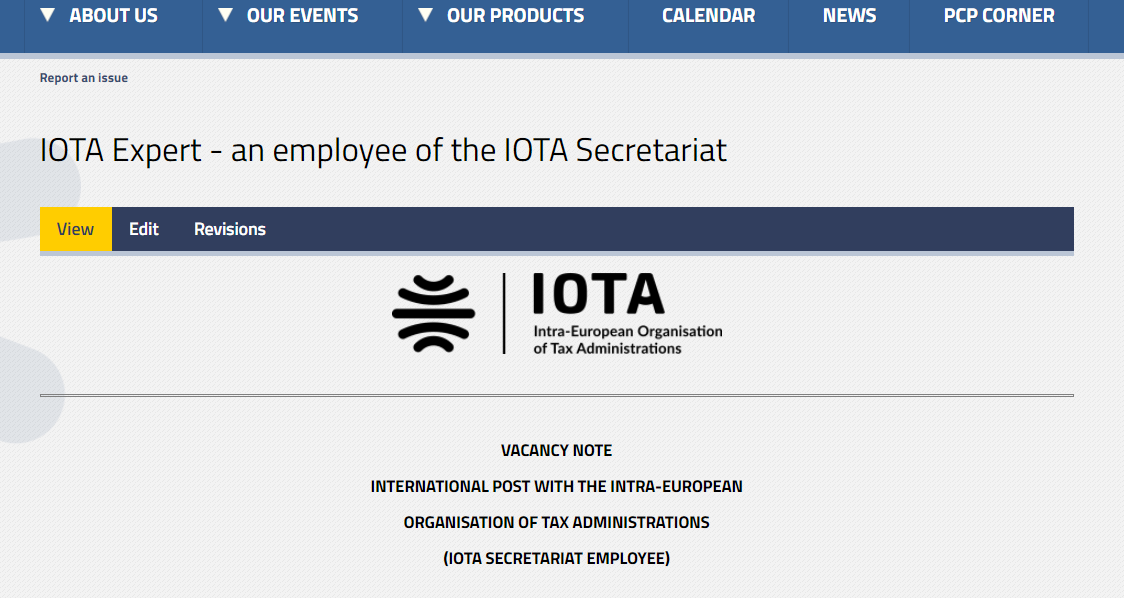Click the International Post heading line
The image size is (1124, 598).
(x=556, y=487)
